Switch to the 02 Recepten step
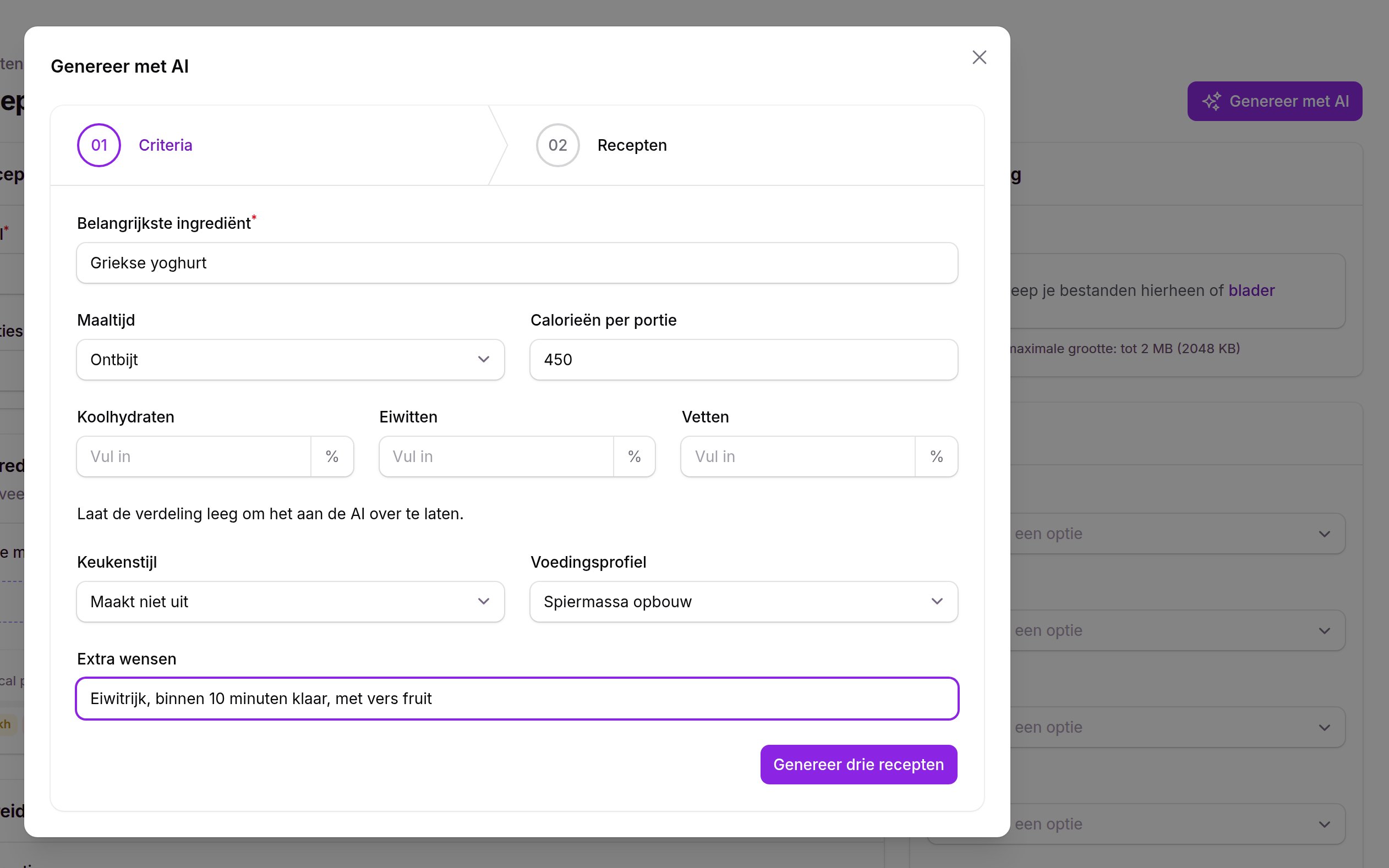 (x=601, y=145)
